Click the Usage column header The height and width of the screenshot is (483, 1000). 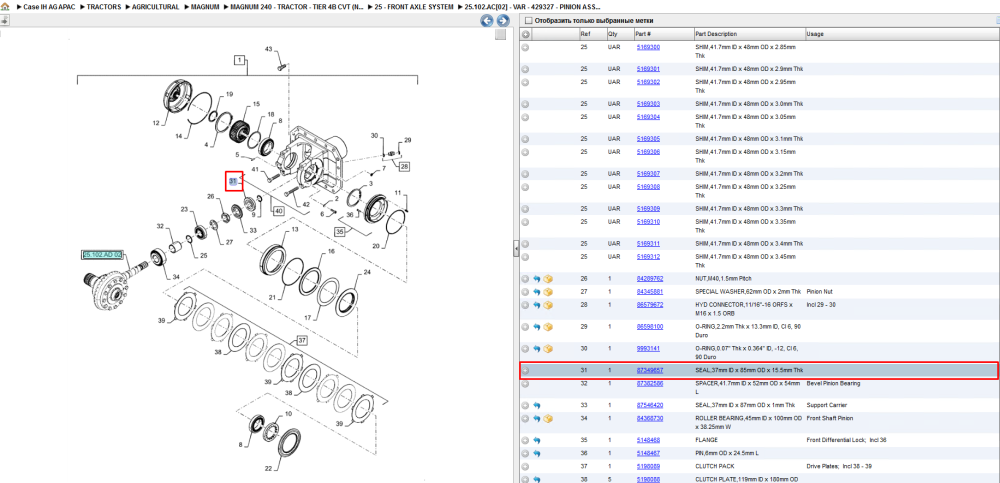point(815,34)
